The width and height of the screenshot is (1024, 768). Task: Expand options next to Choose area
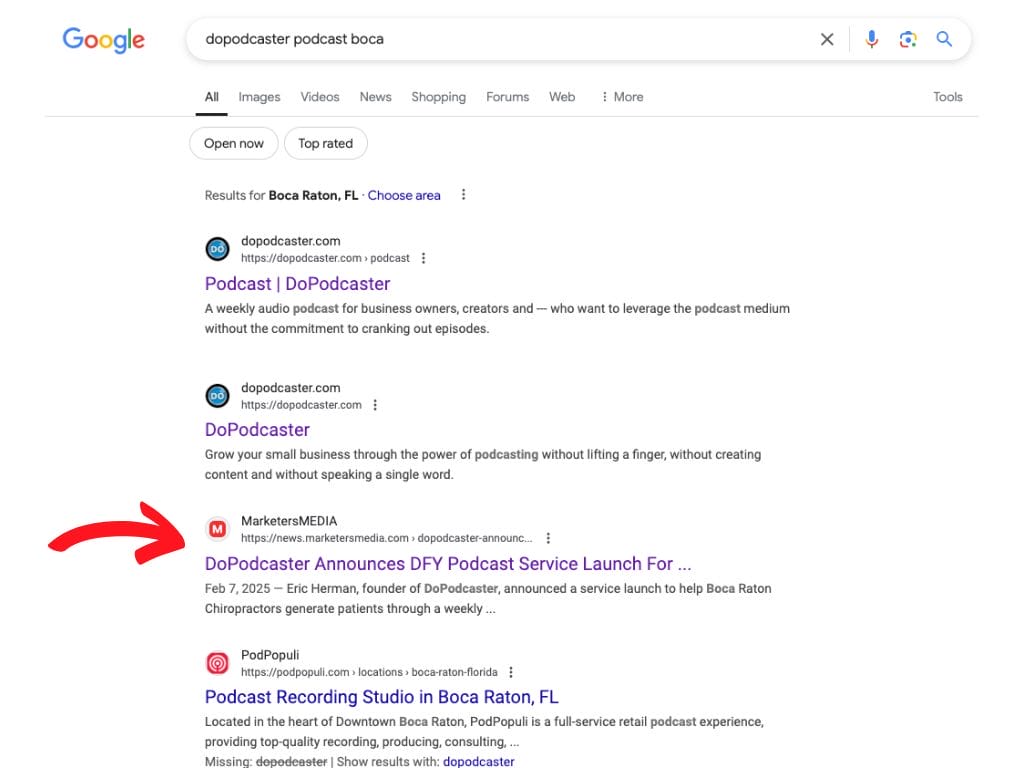pyautogui.click(x=463, y=195)
